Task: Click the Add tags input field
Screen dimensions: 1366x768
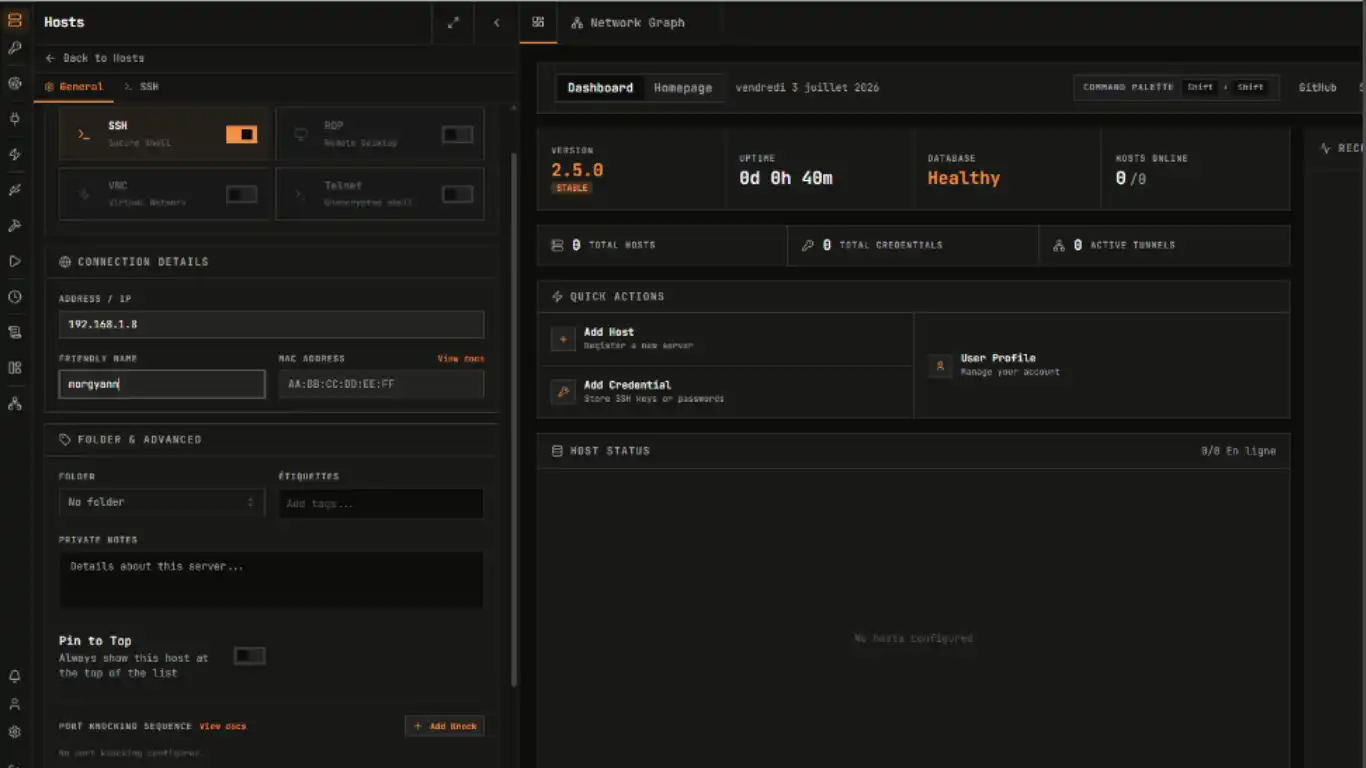Action: point(381,503)
